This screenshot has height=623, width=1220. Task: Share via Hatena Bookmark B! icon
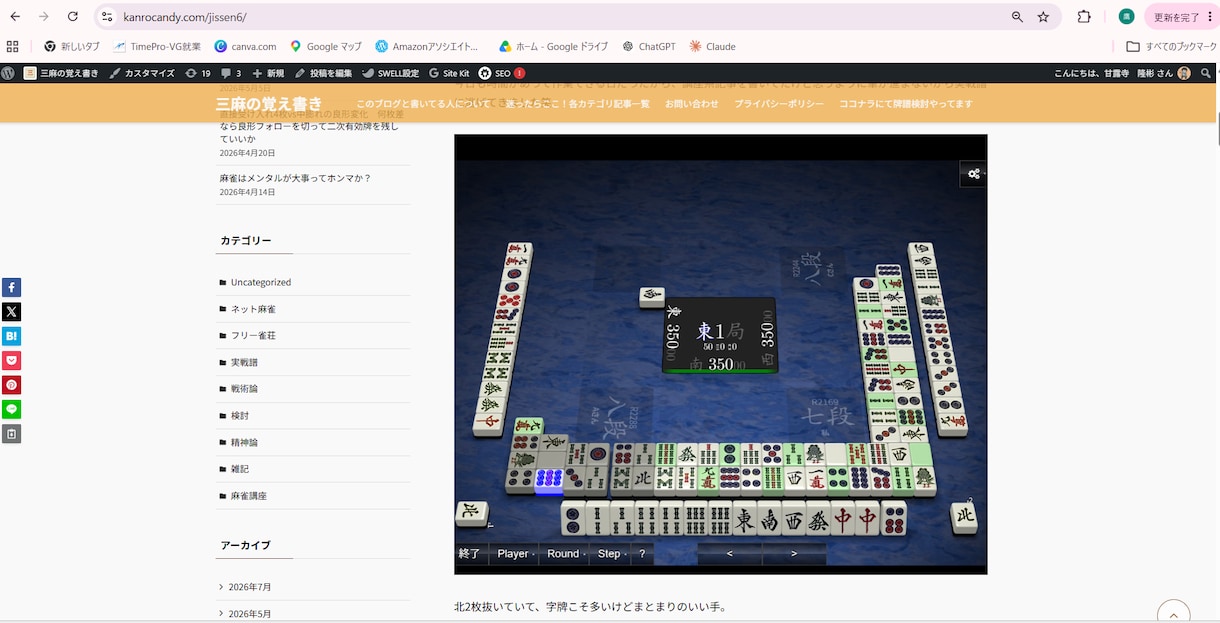11,336
